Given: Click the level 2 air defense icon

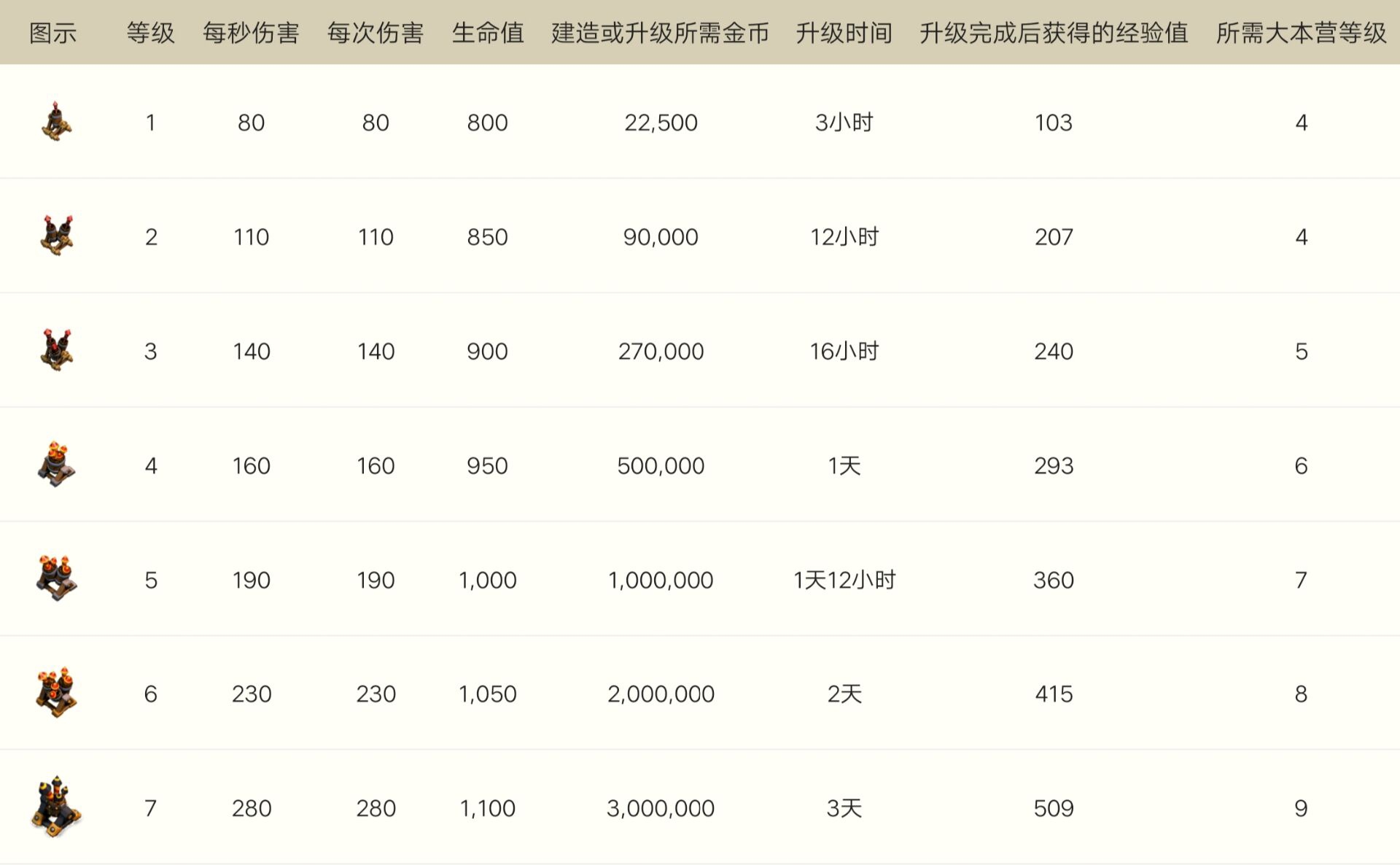Looking at the screenshot, I should click(x=56, y=236).
